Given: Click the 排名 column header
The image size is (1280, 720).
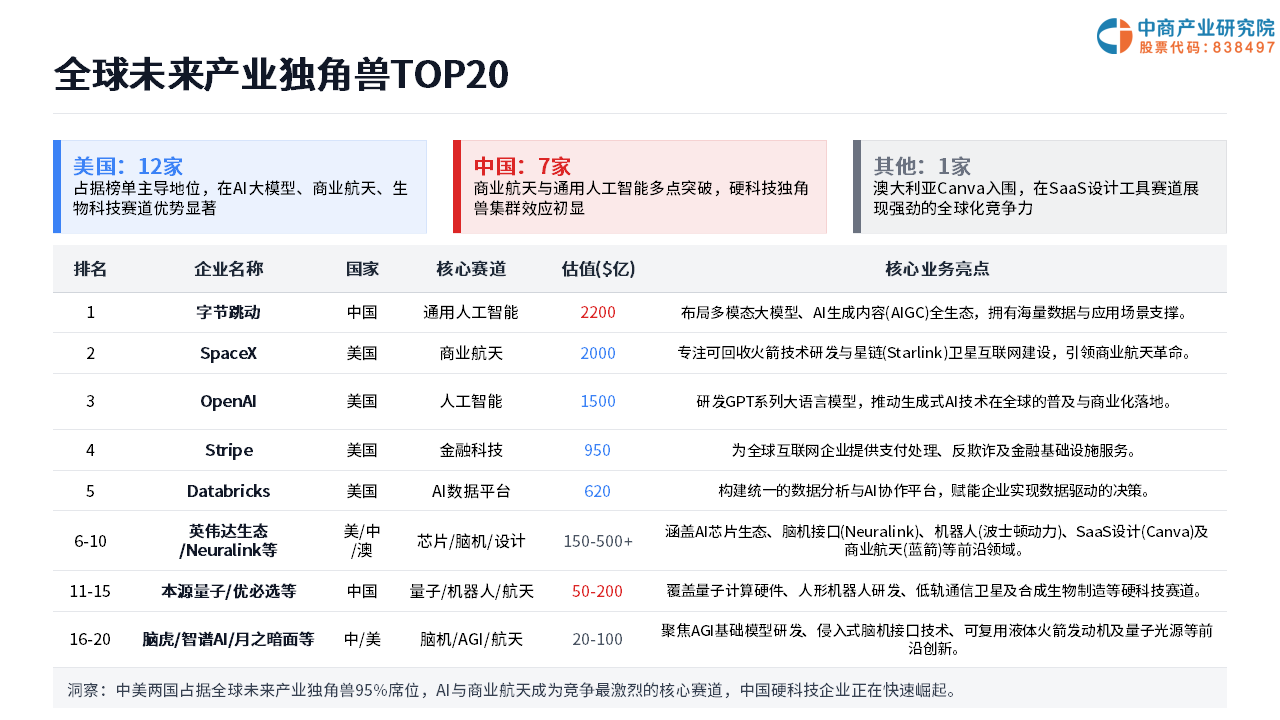Looking at the screenshot, I should tap(90, 269).
